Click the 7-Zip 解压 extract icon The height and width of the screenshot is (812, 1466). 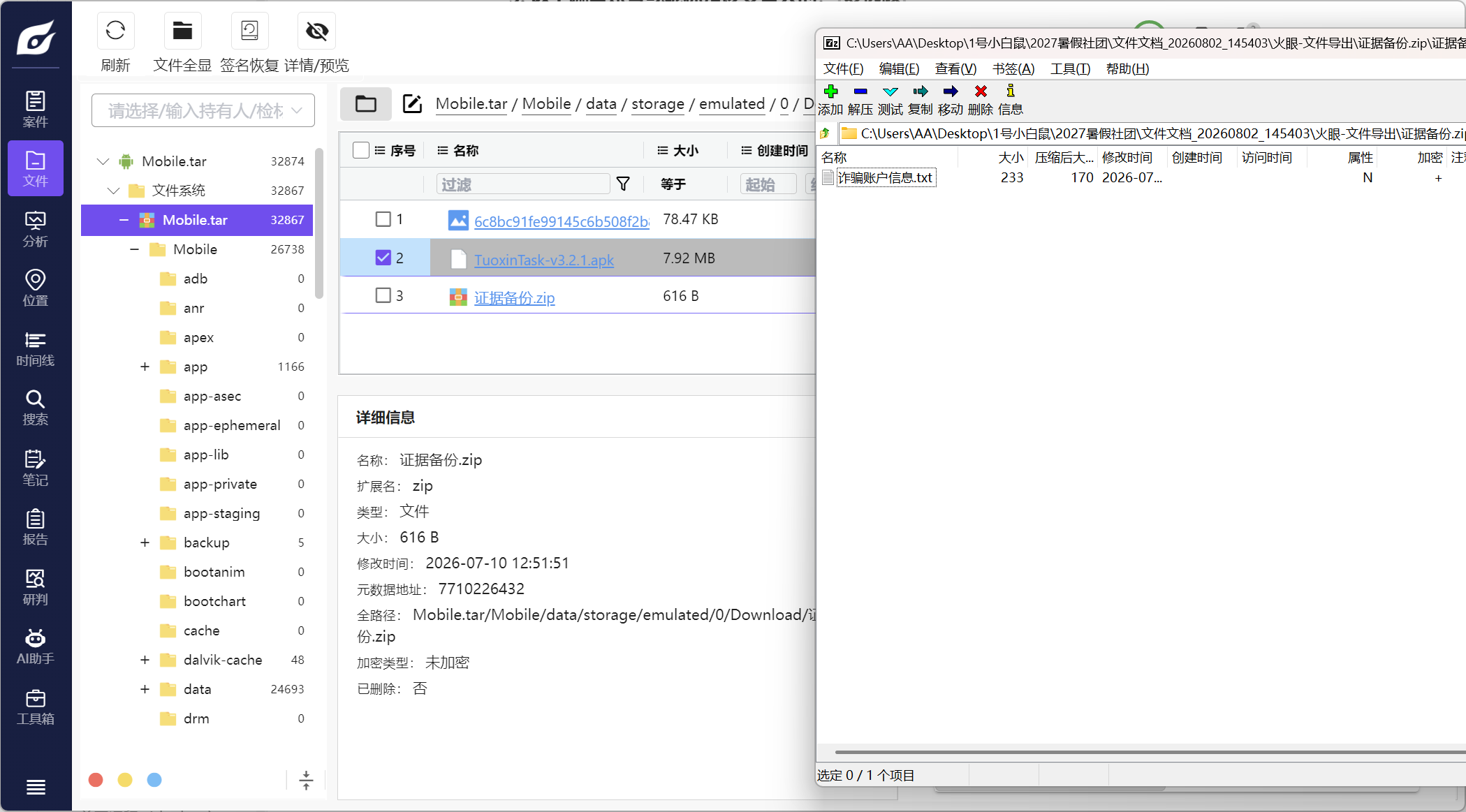[860, 91]
